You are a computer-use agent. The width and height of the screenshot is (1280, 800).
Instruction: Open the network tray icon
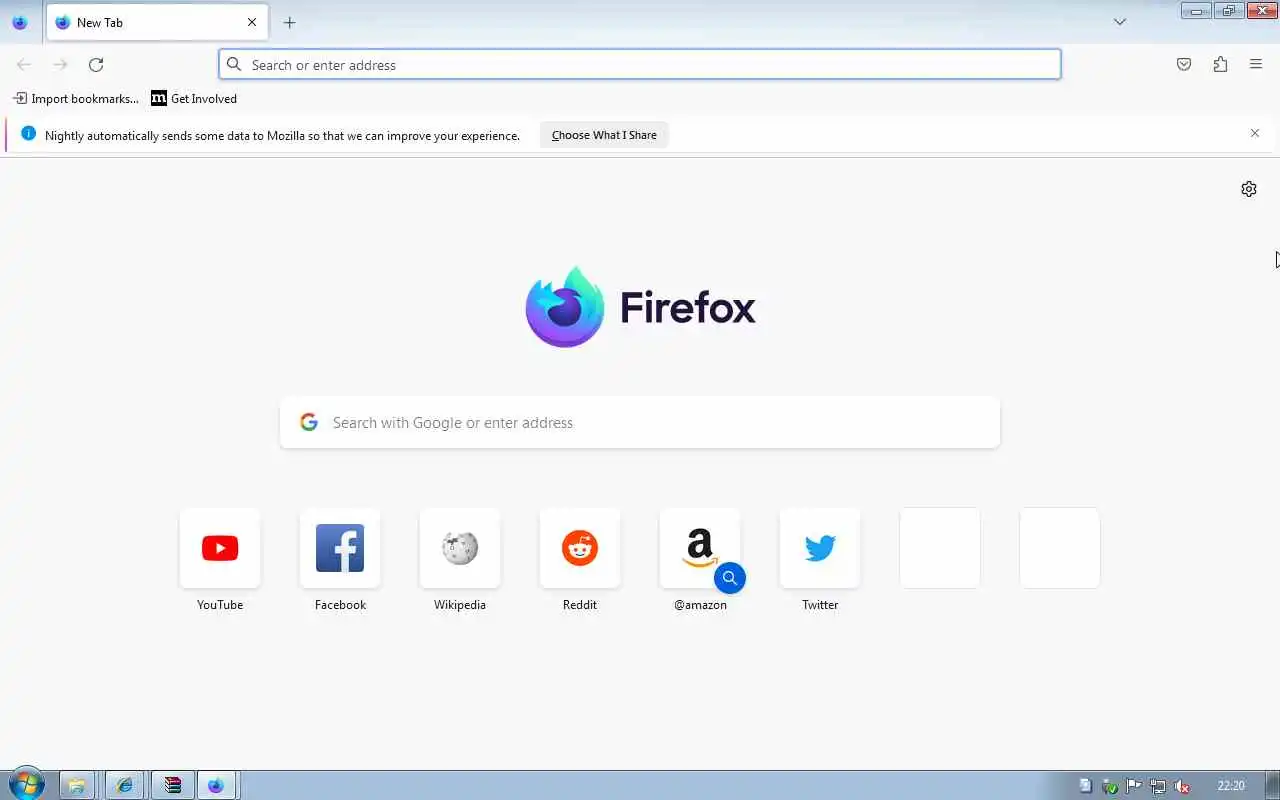pos(1158,786)
